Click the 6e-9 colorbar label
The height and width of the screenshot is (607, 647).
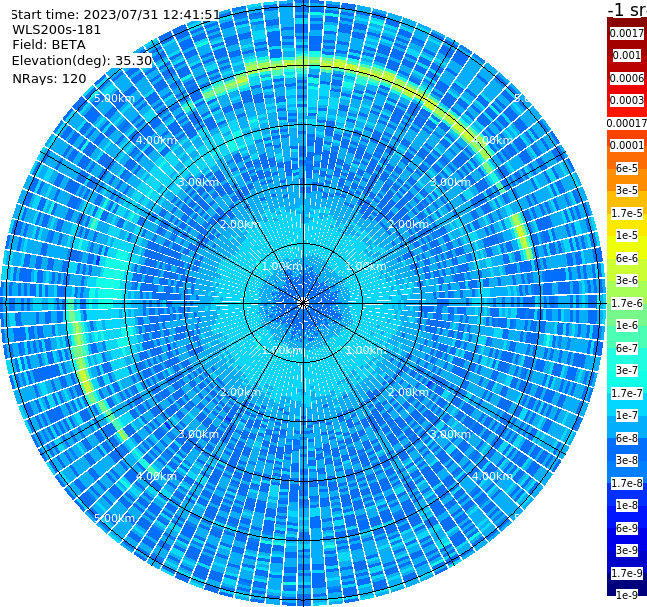[627, 528]
